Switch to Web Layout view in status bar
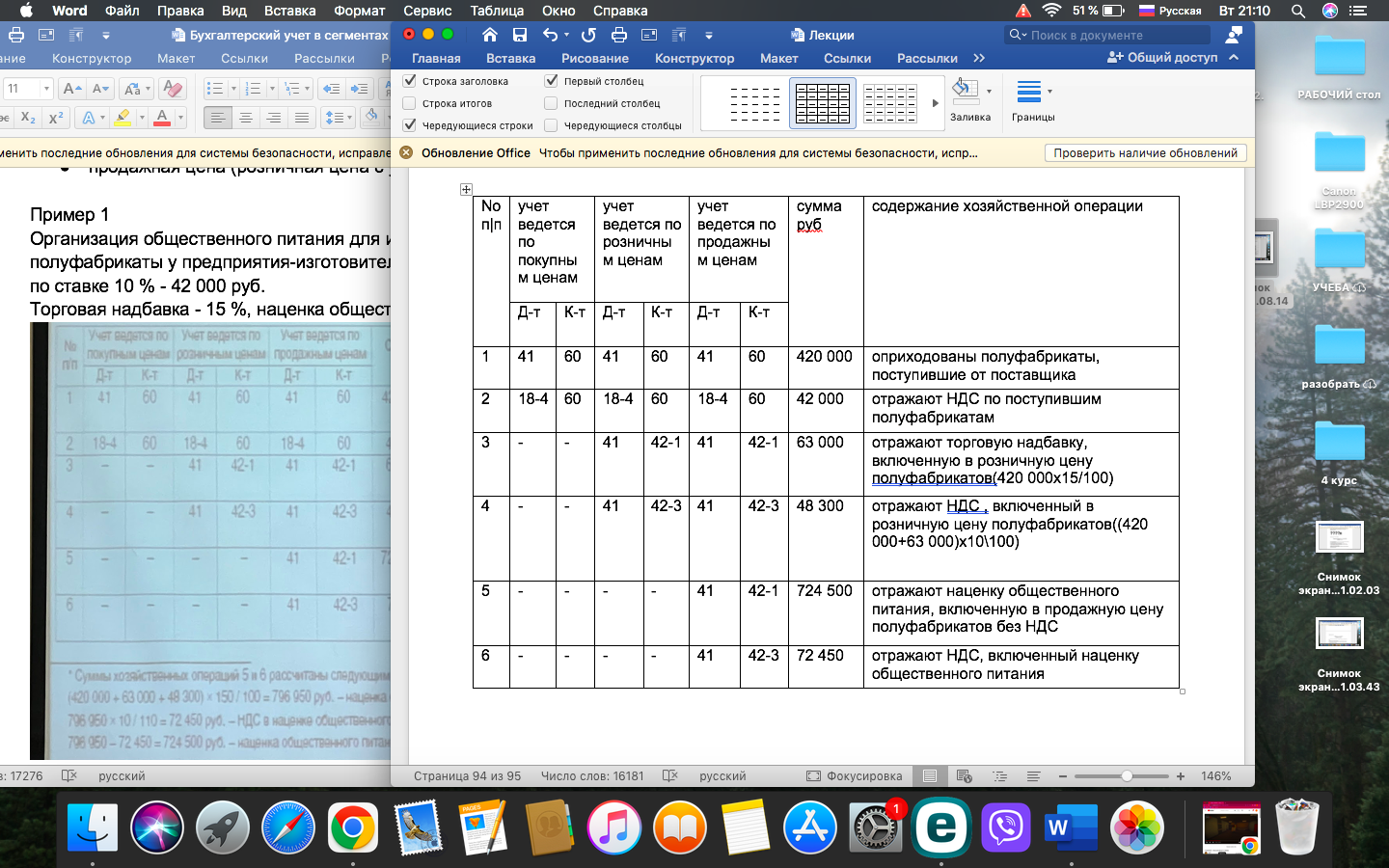This screenshot has width=1389, height=868. pyautogui.click(x=965, y=775)
